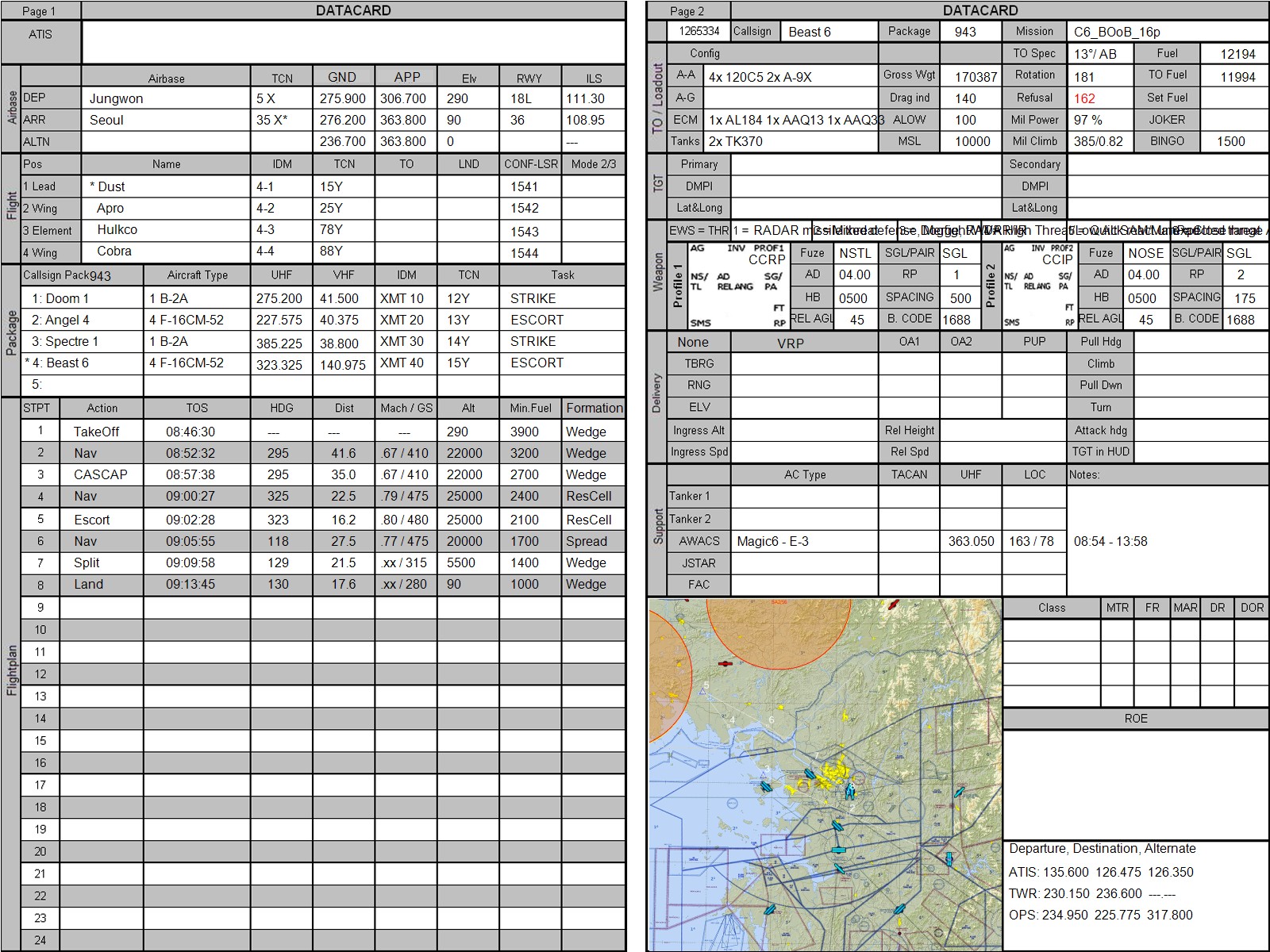This screenshot has height=952, width=1270.
Task: Select the Callsign field showing Beast 6
Action: point(829,32)
